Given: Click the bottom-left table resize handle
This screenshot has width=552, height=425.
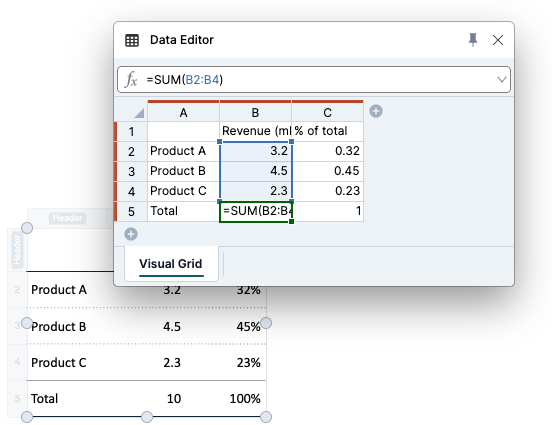Looking at the screenshot, I should click(27, 417).
